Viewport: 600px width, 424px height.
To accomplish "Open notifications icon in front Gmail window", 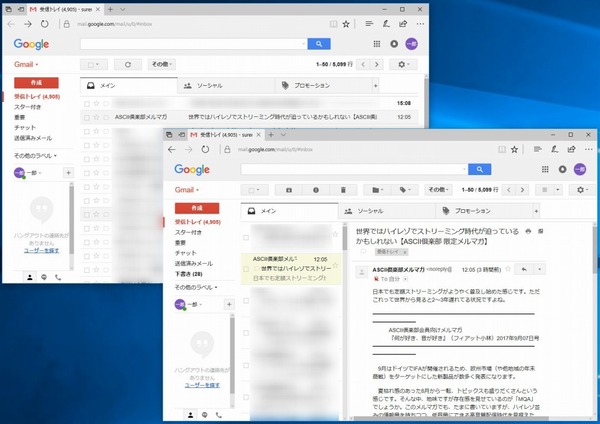I will pyautogui.click(x=562, y=169).
